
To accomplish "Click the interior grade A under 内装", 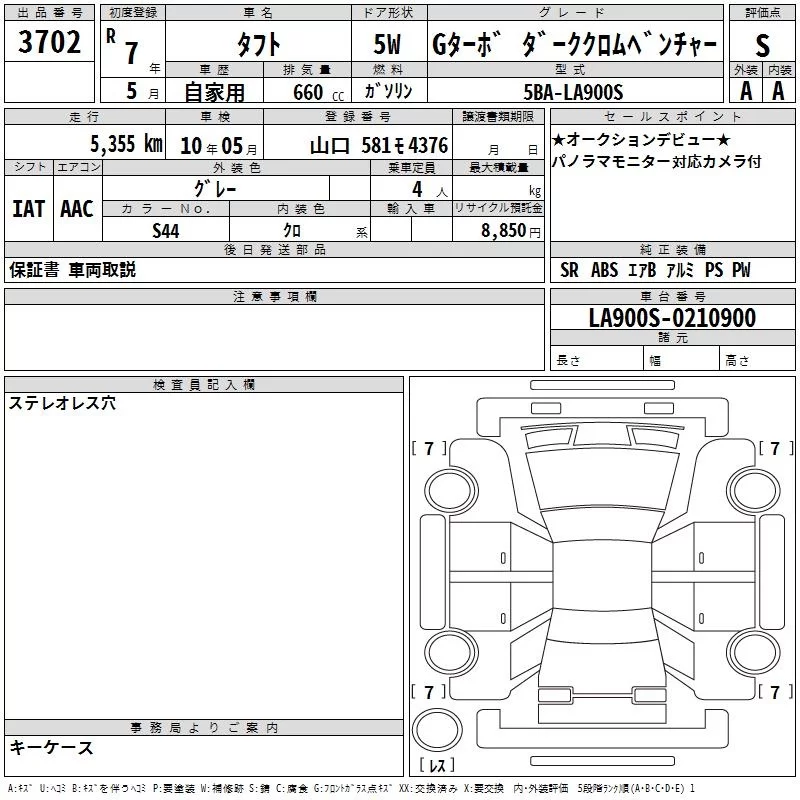I will coord(777,90).
